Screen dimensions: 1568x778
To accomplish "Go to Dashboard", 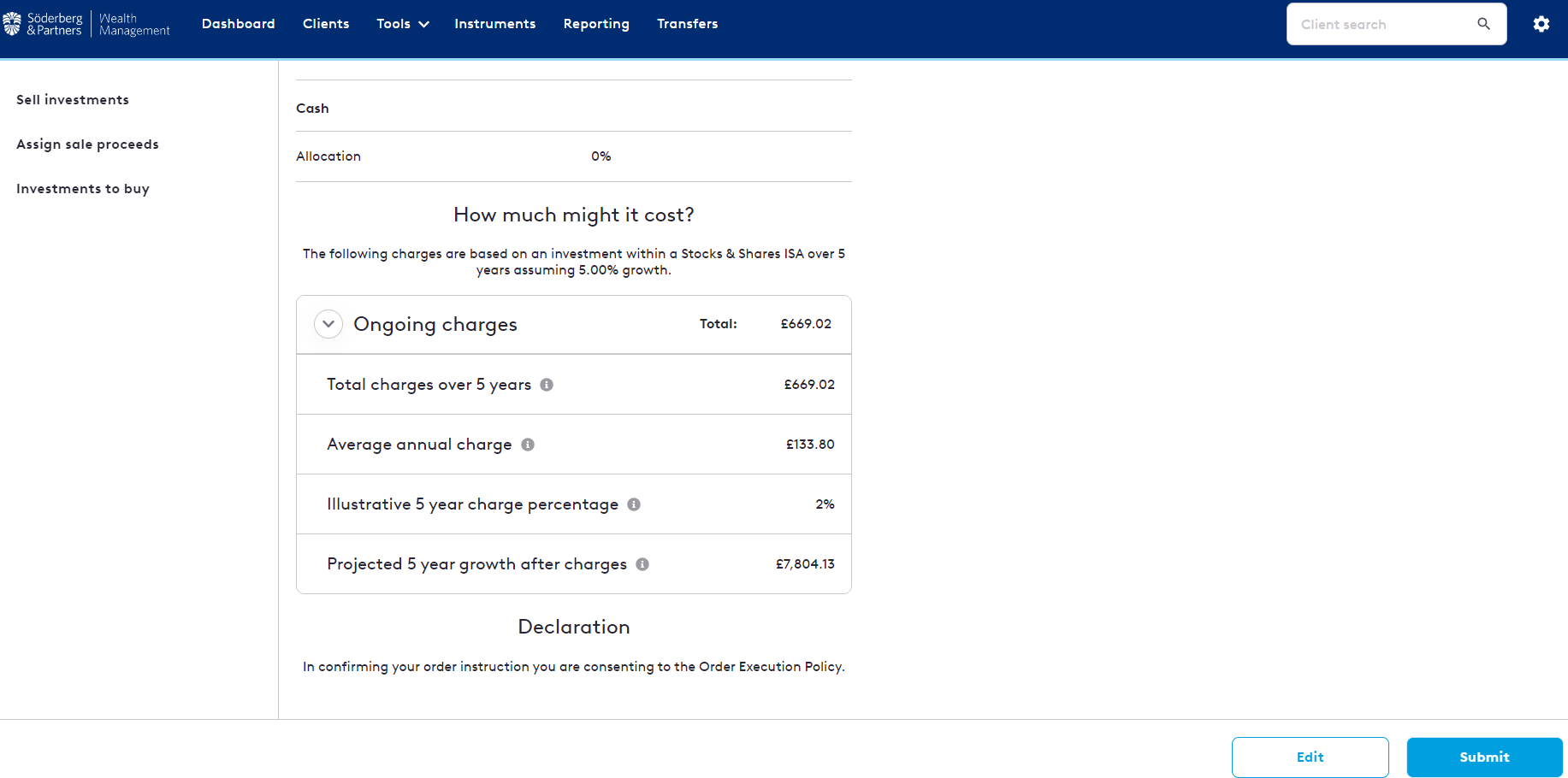I will click(239, 24).
